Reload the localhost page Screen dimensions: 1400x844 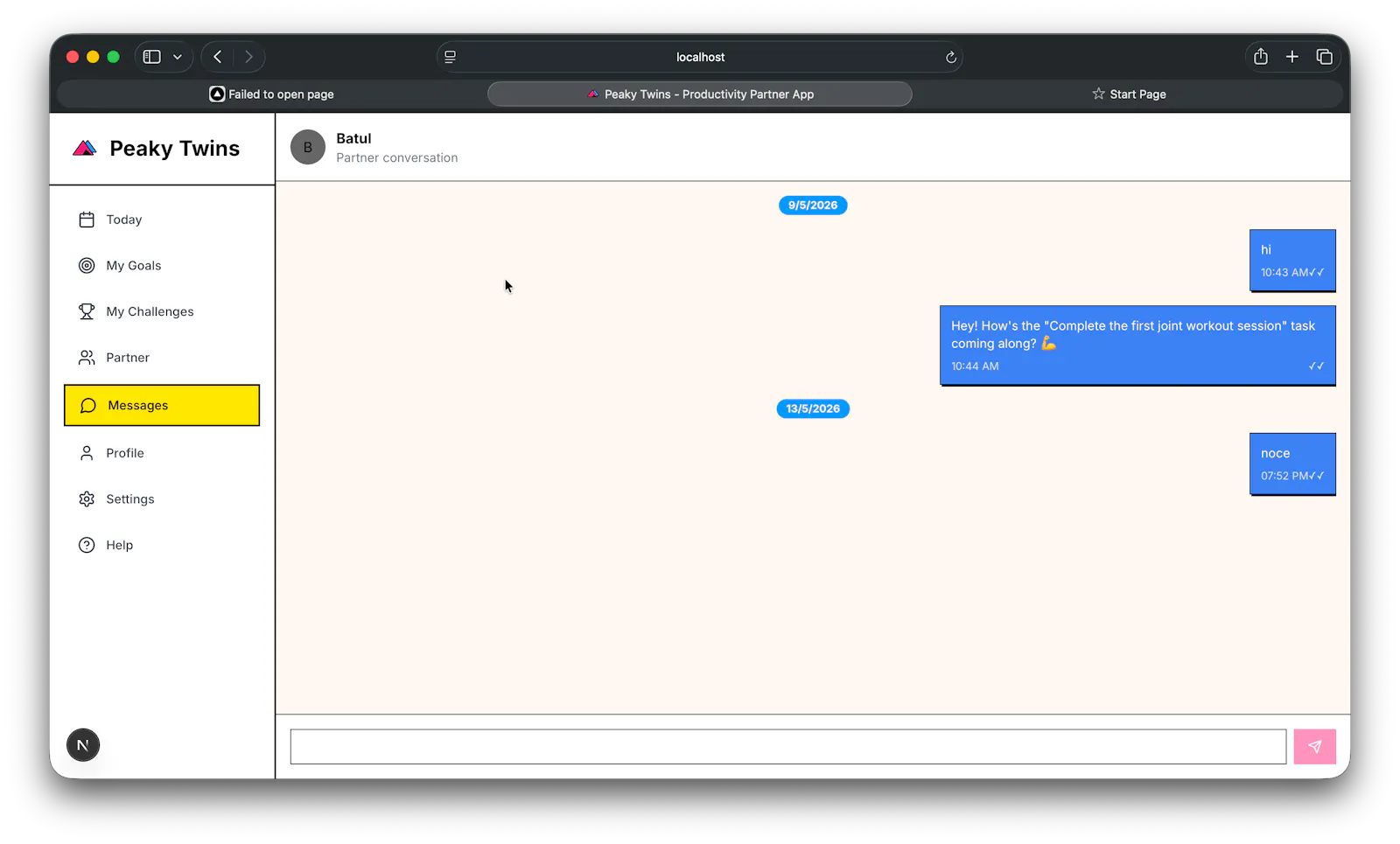[x=951, y=58]
